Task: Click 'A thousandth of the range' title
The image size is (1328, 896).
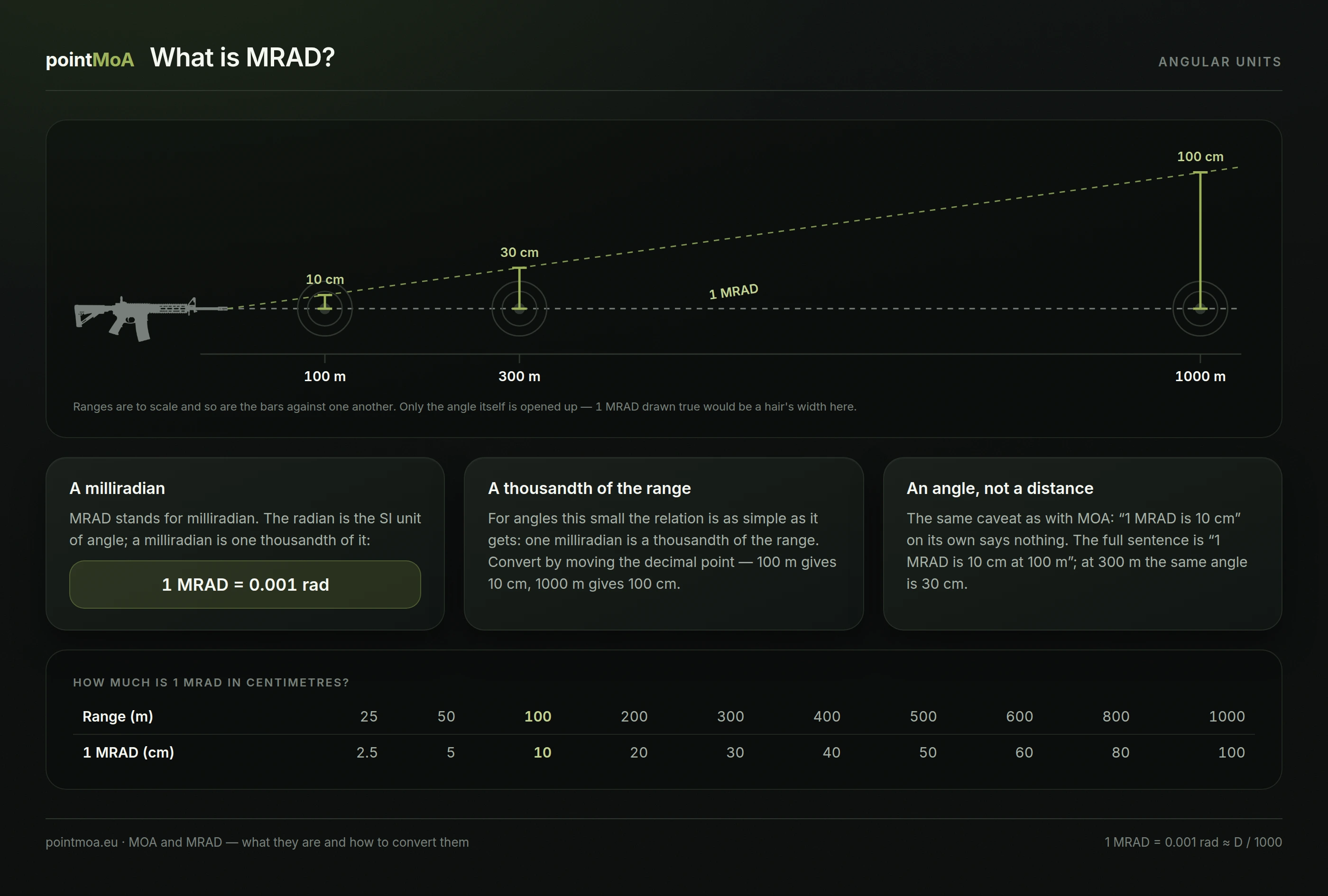Action: [589, 488]
